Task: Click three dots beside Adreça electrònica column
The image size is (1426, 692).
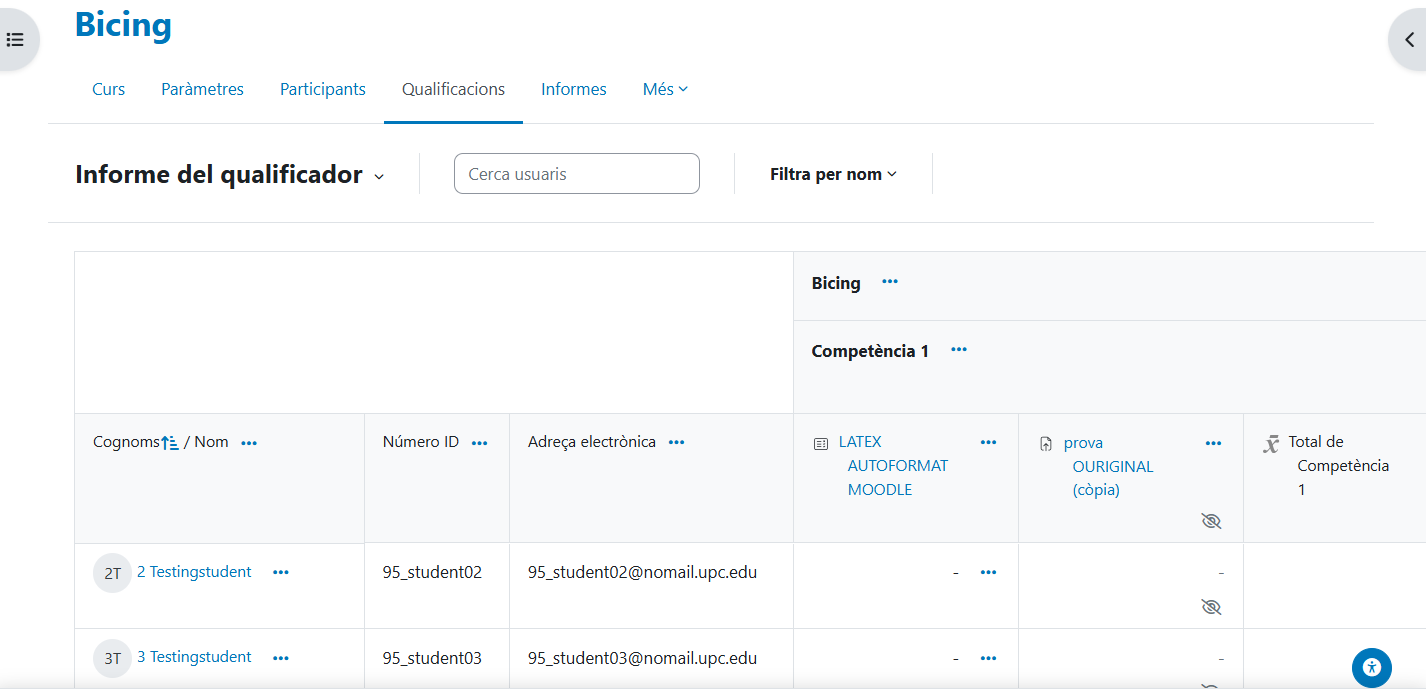Action: (676, 443)
